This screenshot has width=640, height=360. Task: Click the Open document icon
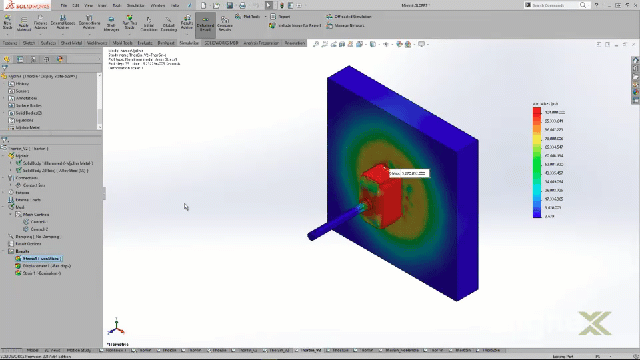click(216, 5)
